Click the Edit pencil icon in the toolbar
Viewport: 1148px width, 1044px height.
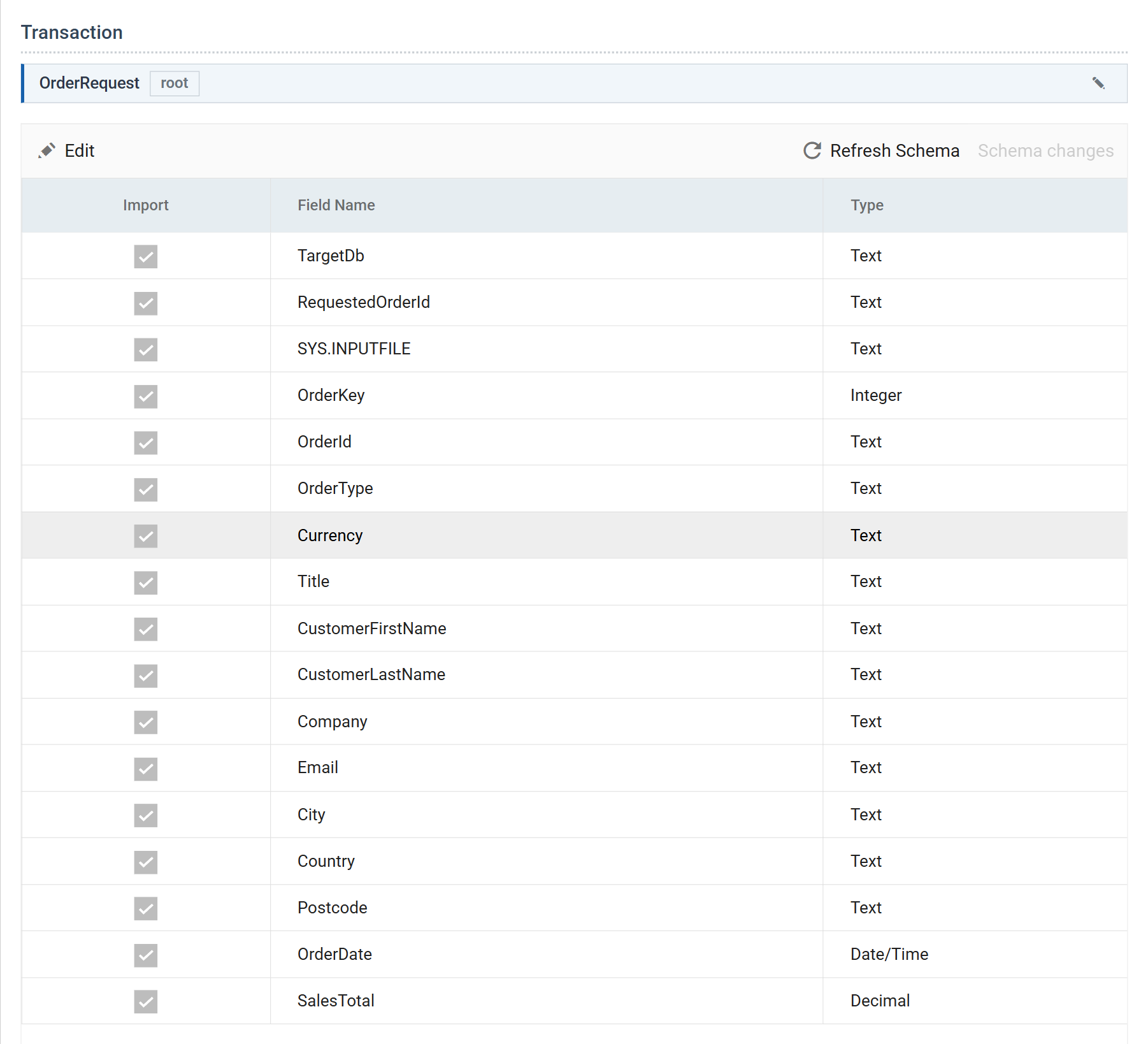(x=47, y=150)
